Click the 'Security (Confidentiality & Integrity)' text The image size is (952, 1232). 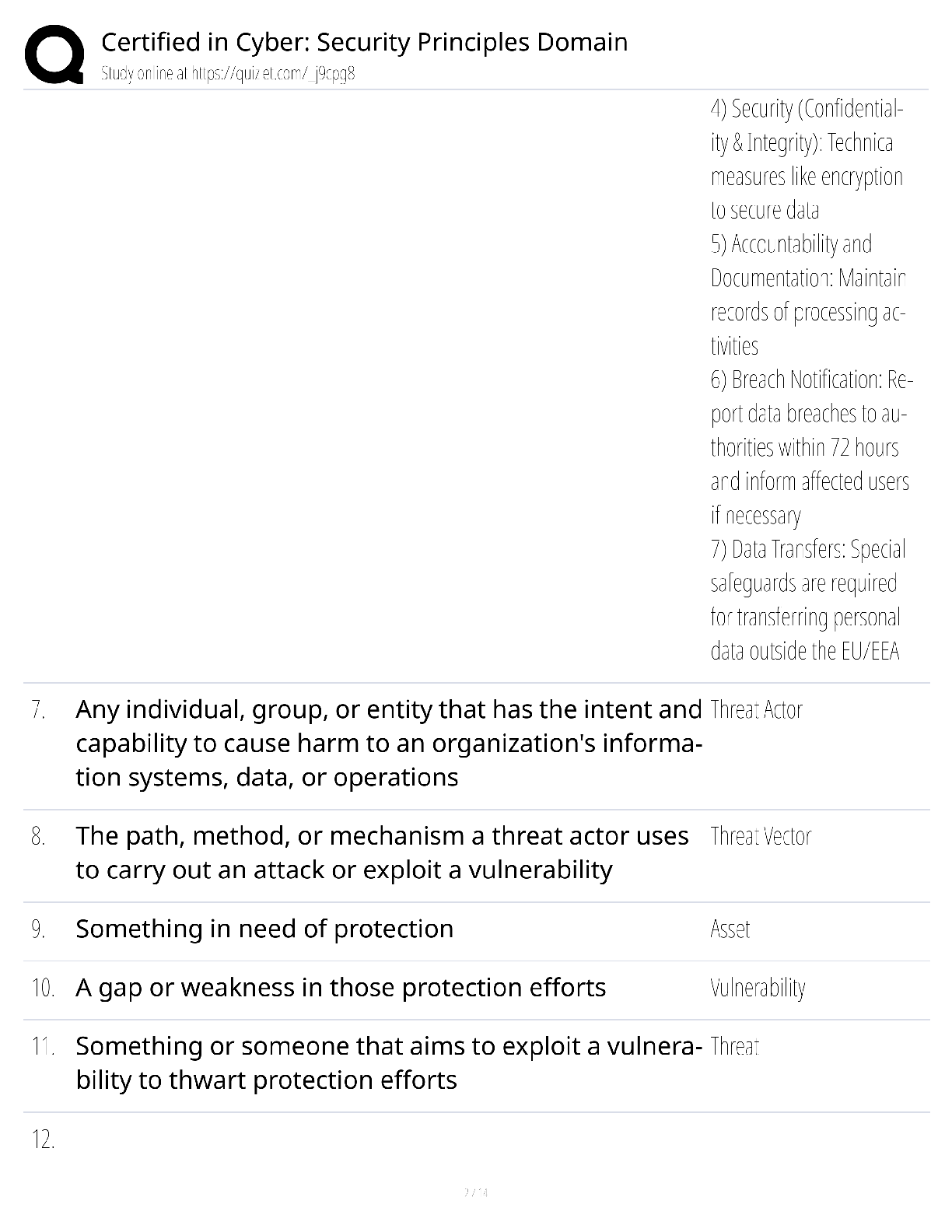click(x=807, y=159)
